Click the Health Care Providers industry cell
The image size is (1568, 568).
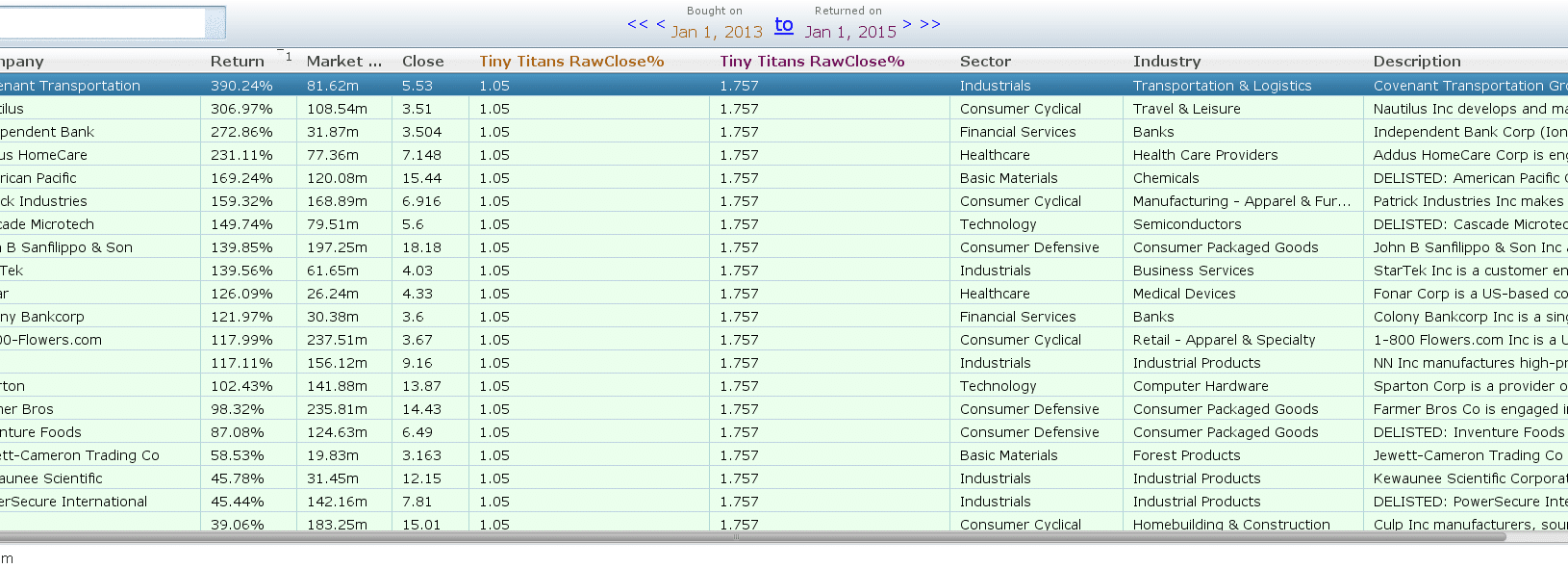(1243, 155)
